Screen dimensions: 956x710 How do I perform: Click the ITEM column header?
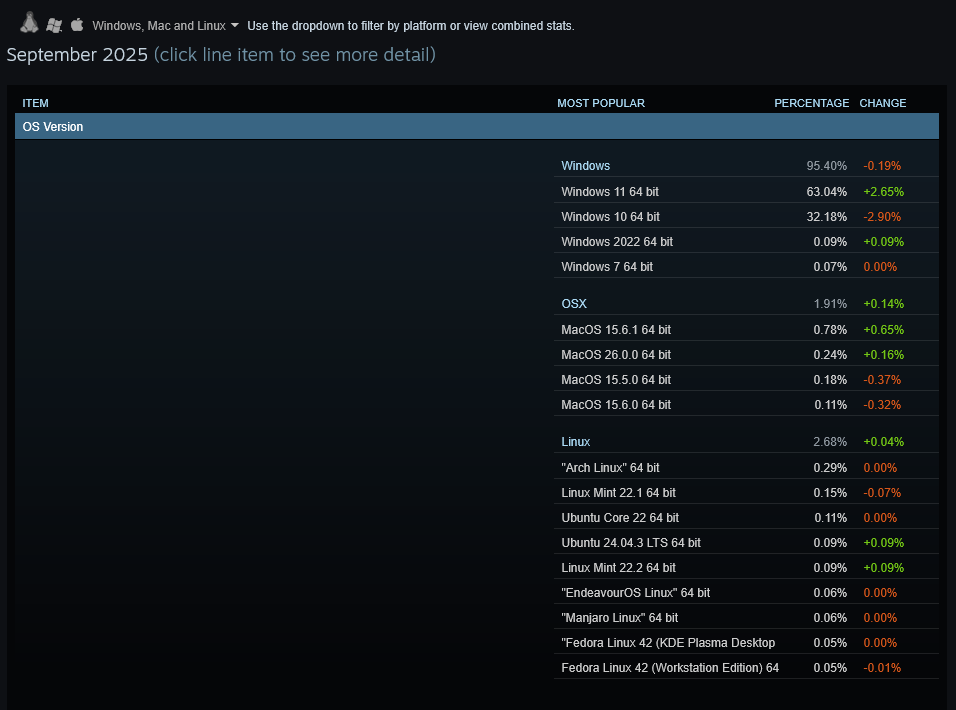coord(35,103)
